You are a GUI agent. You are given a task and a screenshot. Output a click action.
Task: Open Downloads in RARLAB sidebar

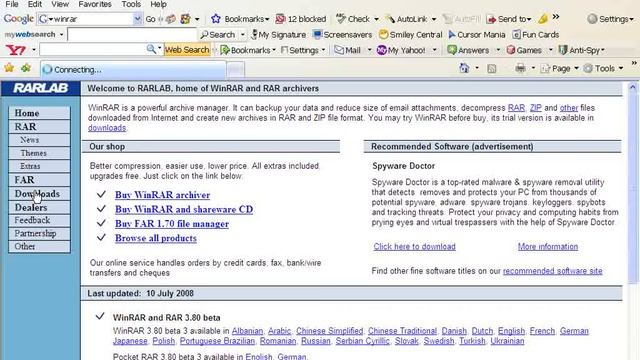point(39,194)
